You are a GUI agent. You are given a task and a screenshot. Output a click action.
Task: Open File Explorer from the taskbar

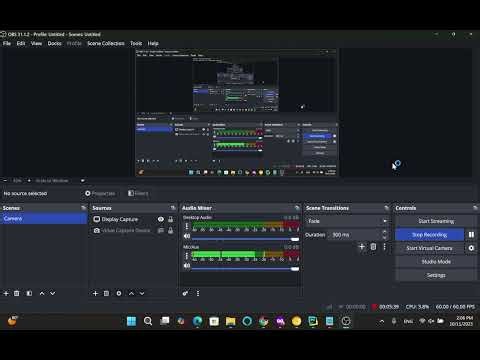coord(230,321)
